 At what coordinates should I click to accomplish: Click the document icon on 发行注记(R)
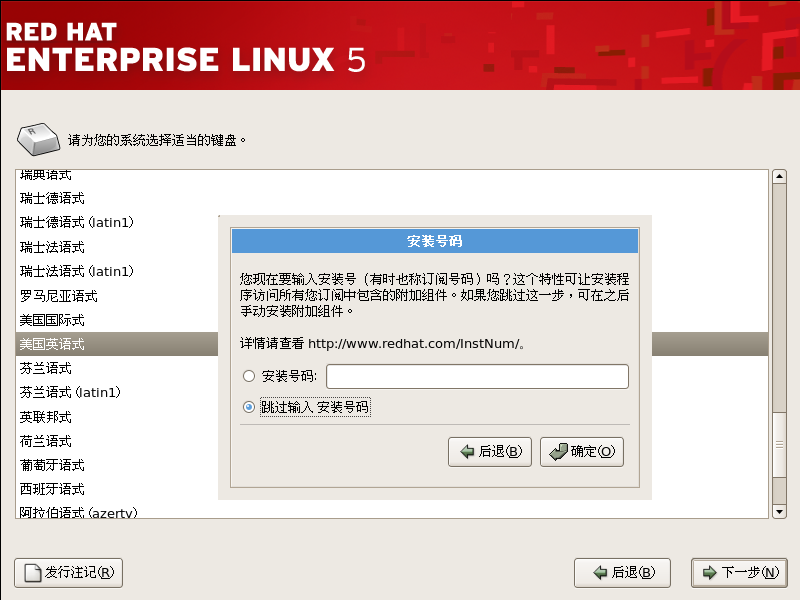[x=33, y=572]
